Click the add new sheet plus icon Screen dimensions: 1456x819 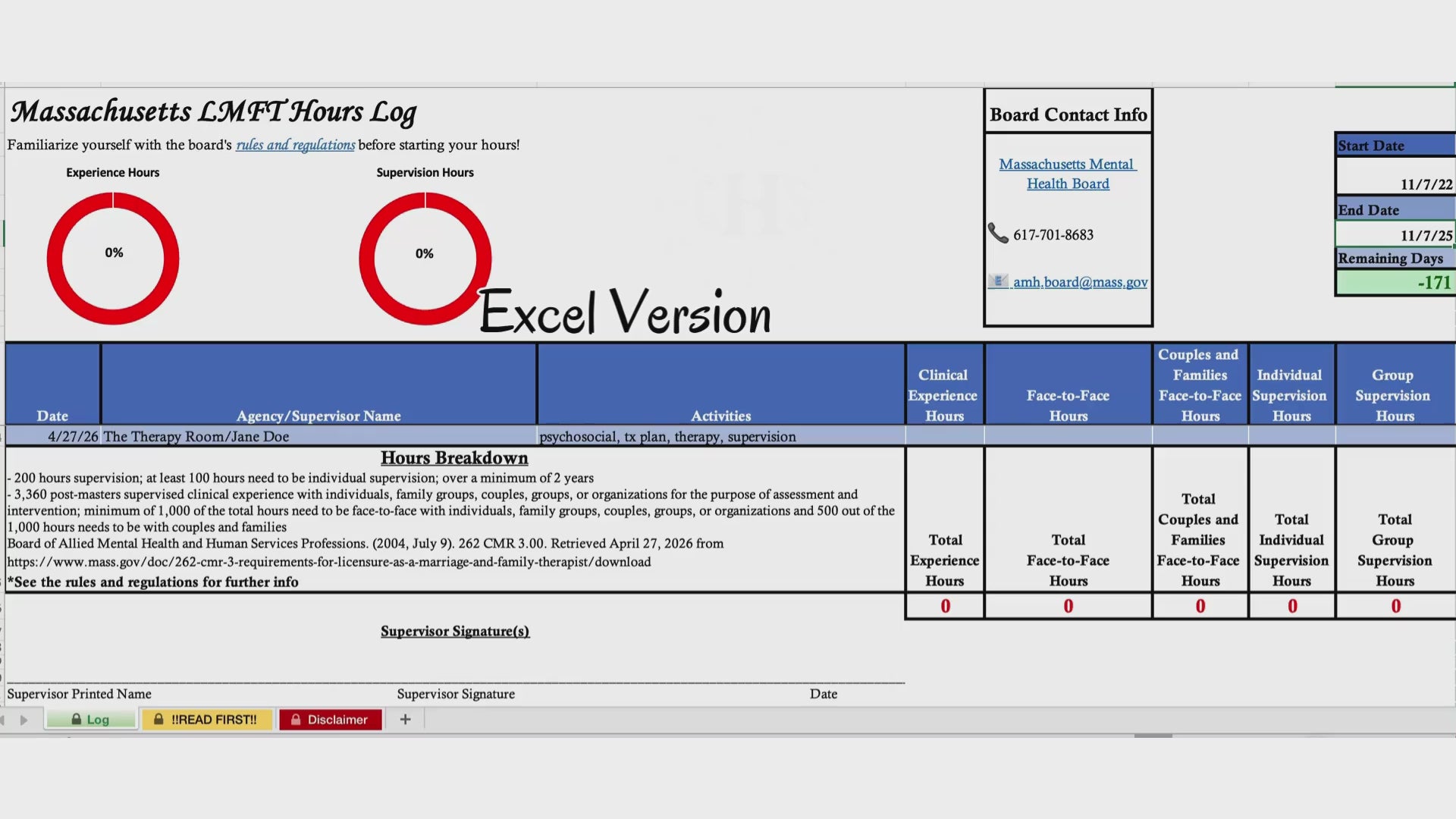(x=405, y=719)
